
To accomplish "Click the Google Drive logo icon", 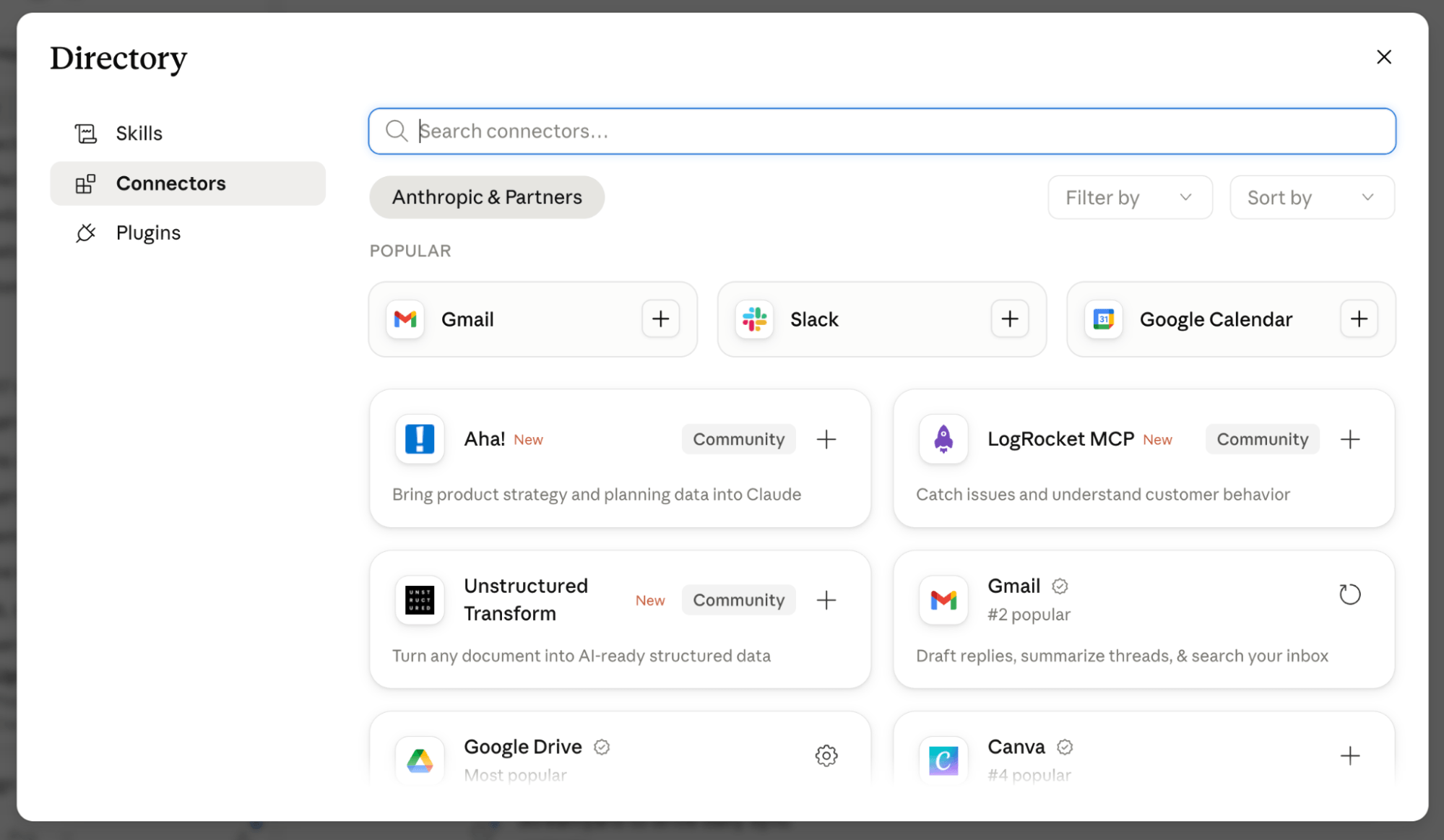I will pyautogui.click(x=420, y=760).
